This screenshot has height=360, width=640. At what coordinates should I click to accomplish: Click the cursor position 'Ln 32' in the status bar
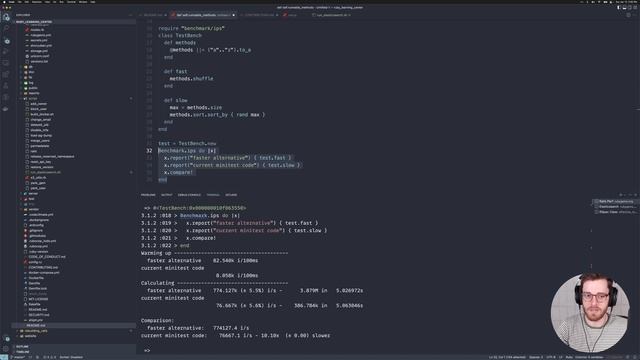coord(507,357)
